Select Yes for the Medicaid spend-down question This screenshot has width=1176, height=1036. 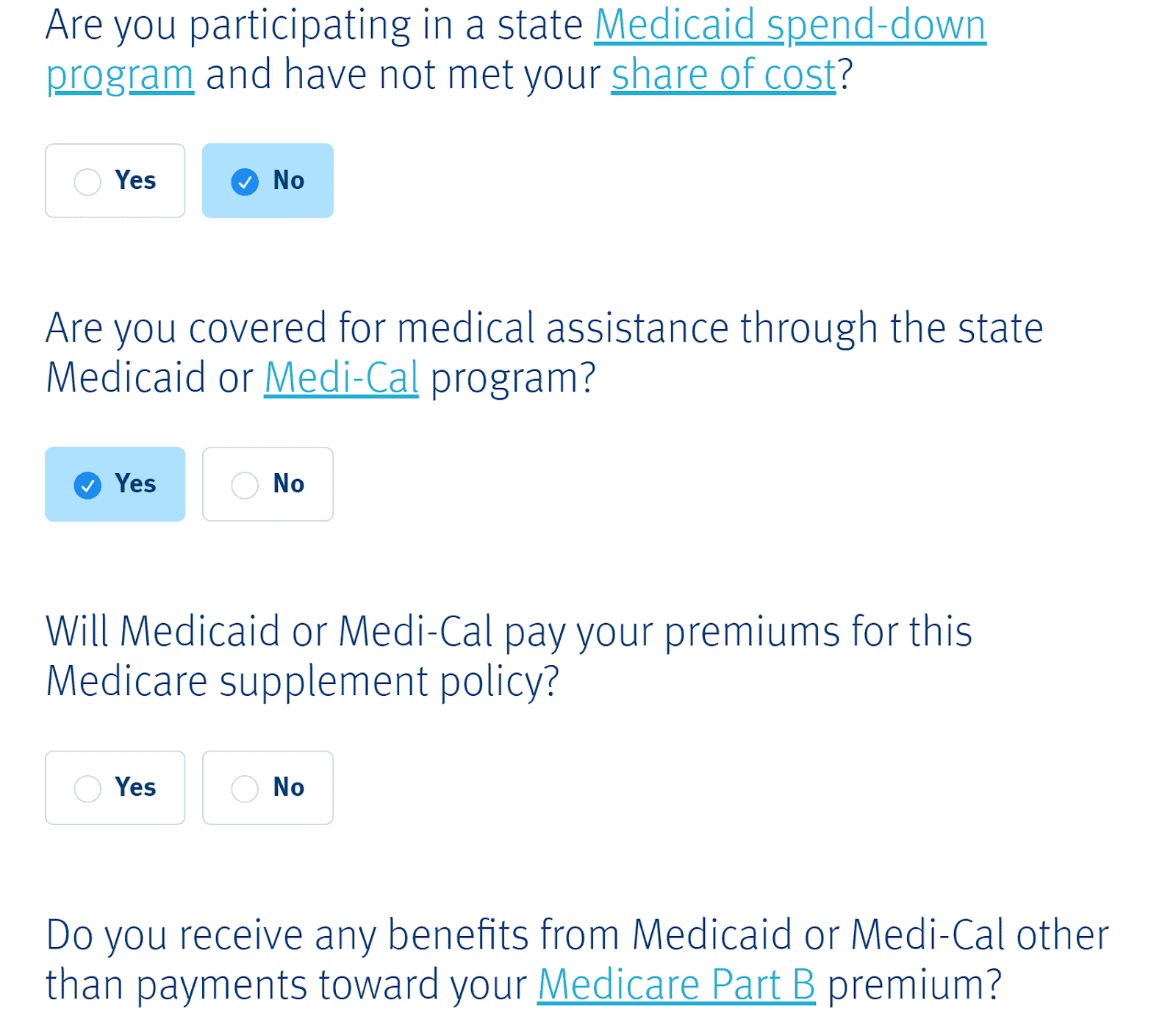(x=115, y=181)
